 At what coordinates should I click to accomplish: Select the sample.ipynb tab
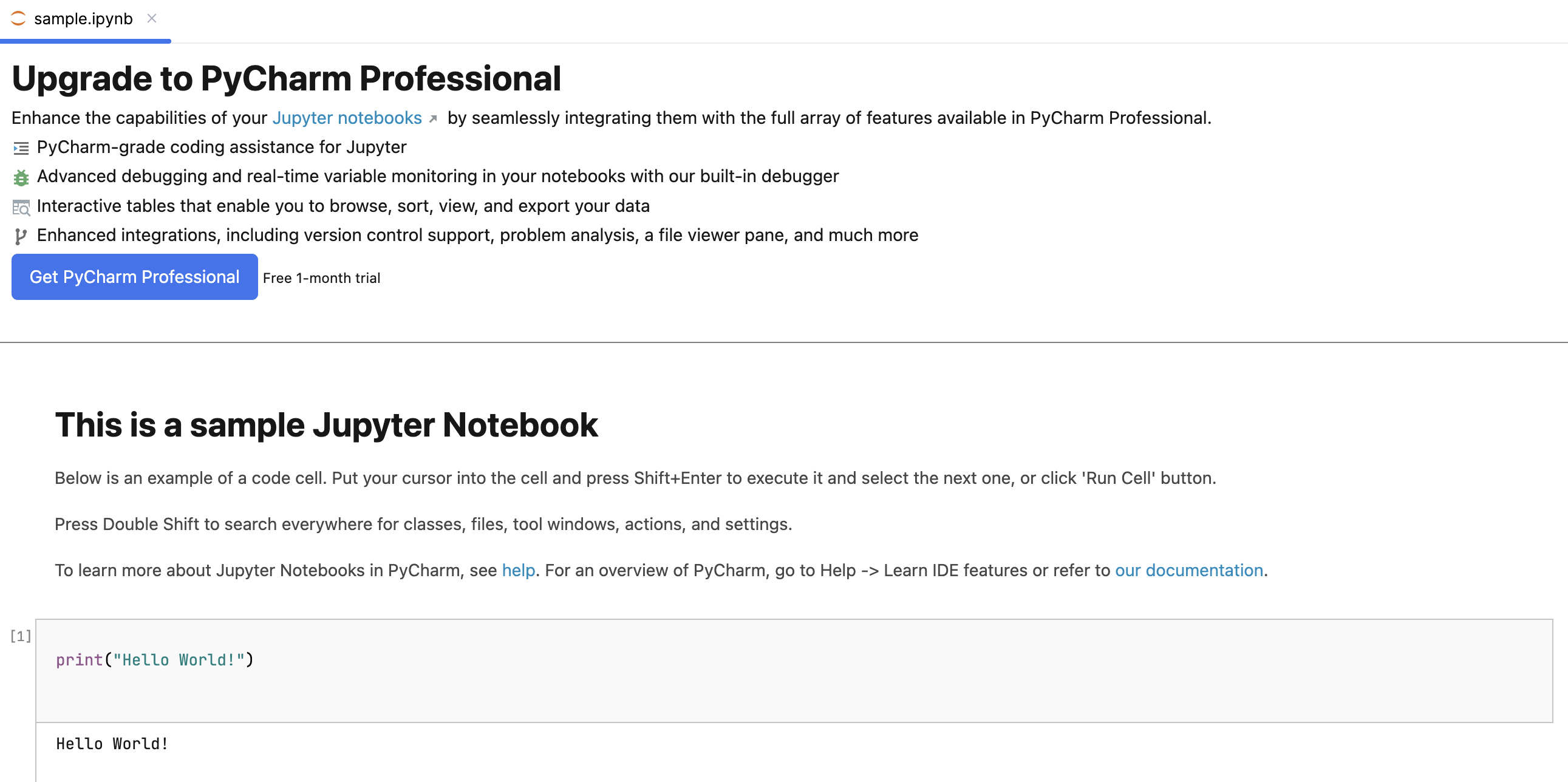coord(83,19)
